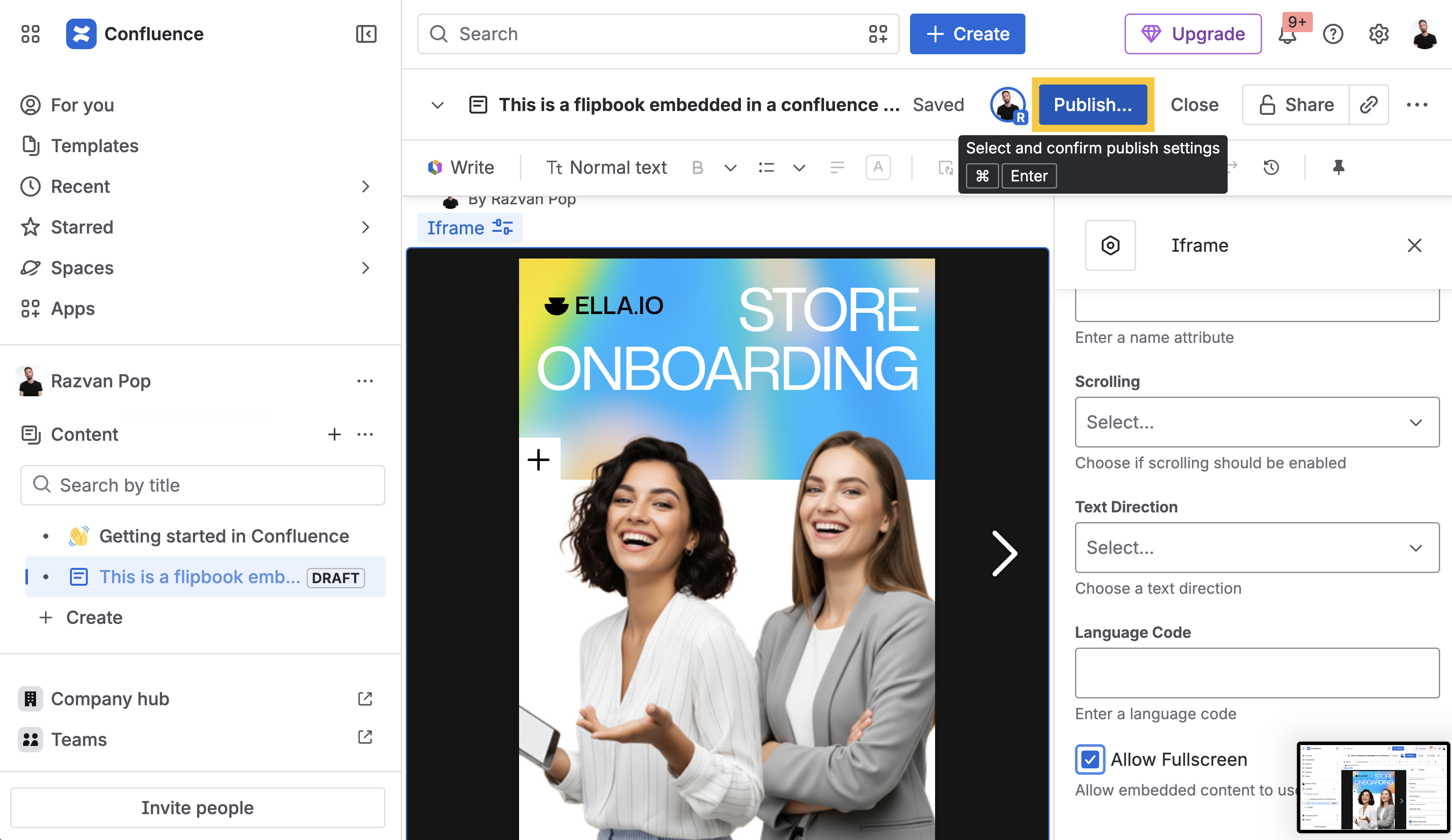Open the app switcher grid icon
1452x840 pixels.
tap(30, 34)
